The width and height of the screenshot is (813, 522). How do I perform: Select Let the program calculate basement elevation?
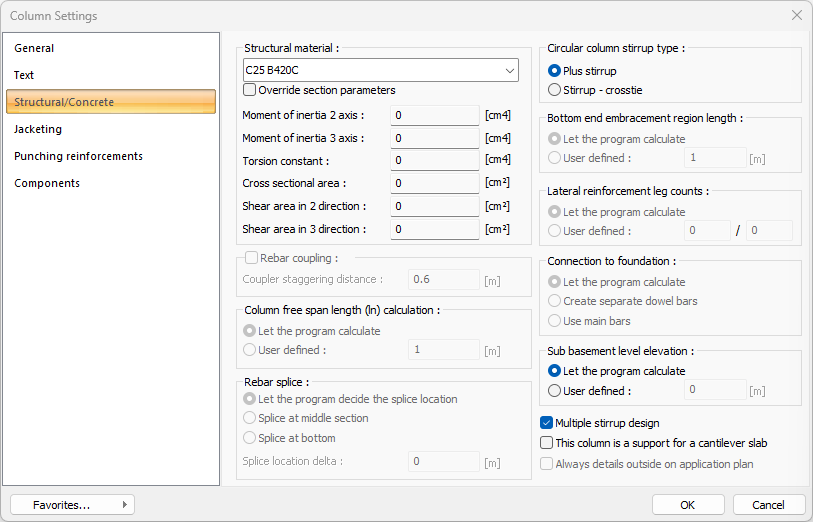555,371
